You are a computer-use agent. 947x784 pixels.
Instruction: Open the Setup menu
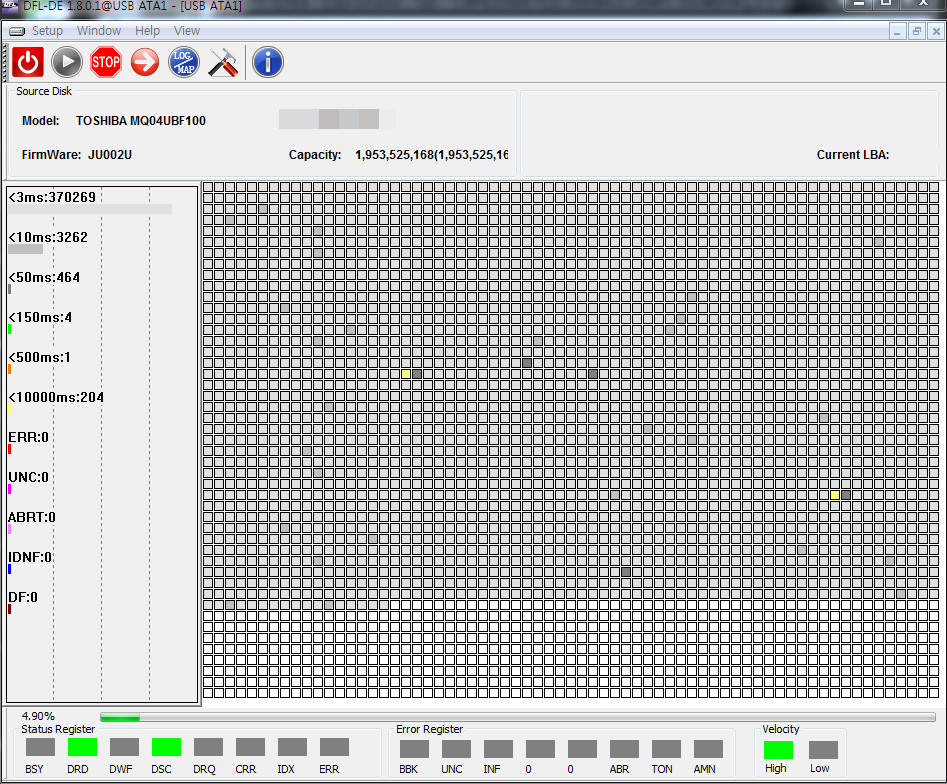point(47,31)
